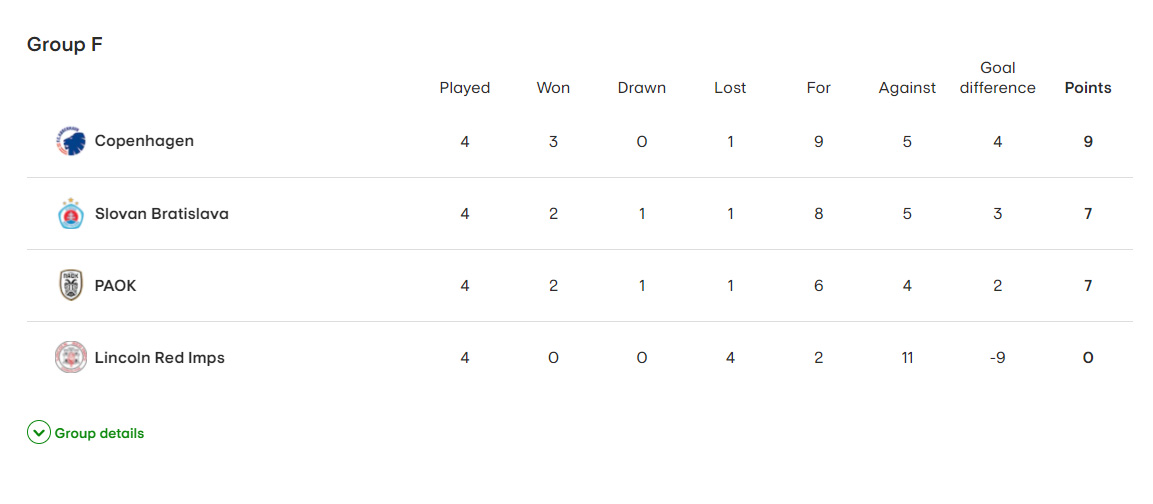Viewport: 1153px width, 504px height.
Task: Click the Played column header
Action: pyautogui.click(x=465, y=88)
